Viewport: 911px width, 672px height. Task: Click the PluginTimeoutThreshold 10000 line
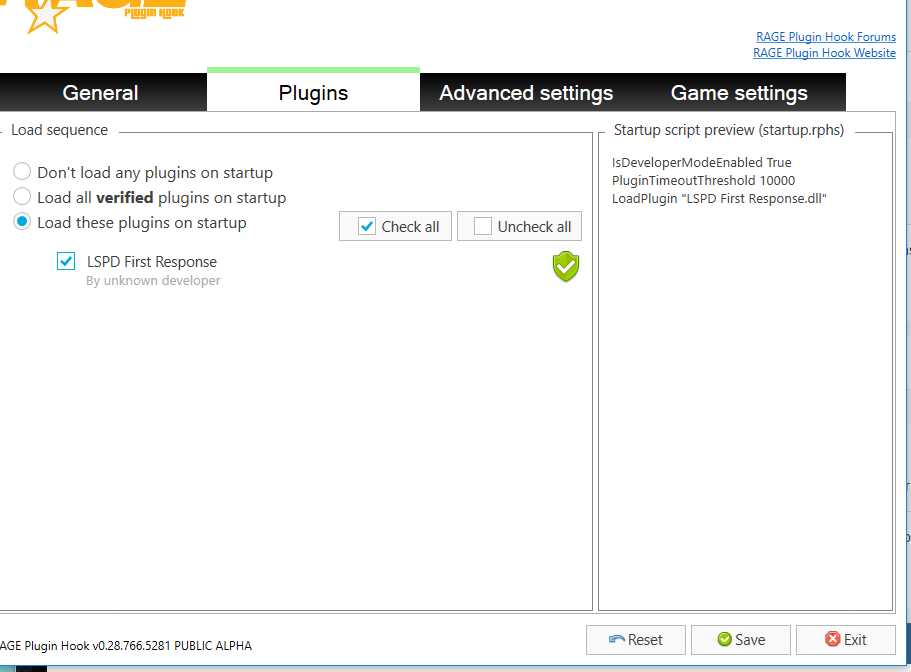coord(703,181)
